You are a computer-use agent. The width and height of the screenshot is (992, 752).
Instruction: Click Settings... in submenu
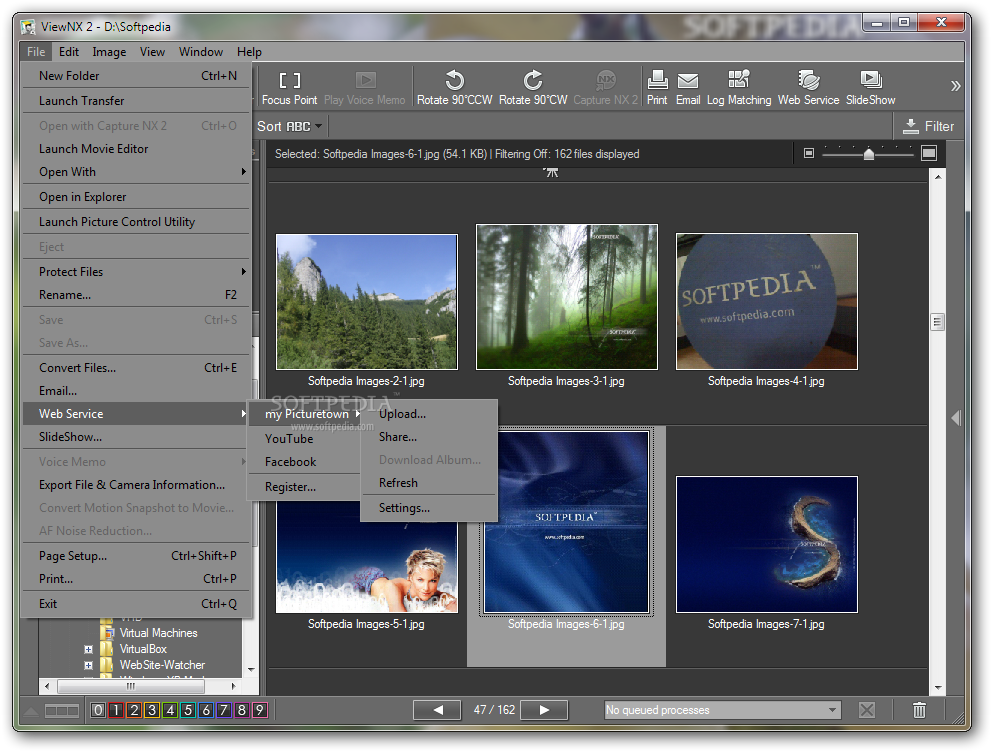point(428,508)
